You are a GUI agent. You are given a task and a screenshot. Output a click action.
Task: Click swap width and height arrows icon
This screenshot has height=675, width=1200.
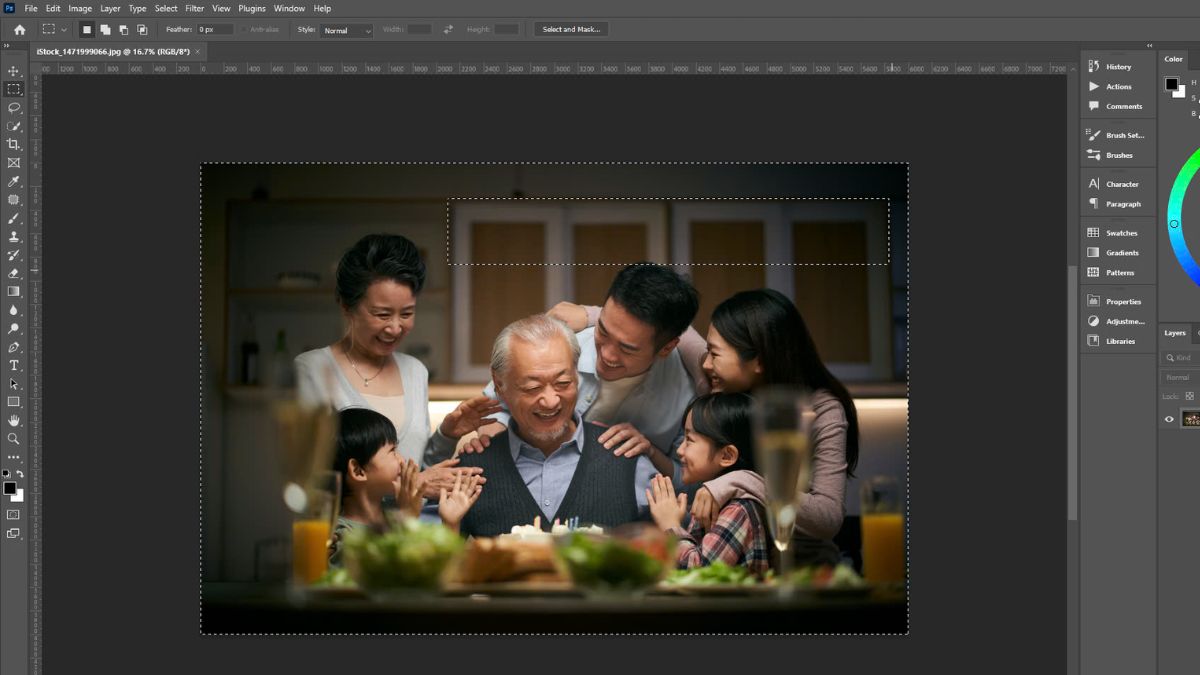(x=448, y=30)
